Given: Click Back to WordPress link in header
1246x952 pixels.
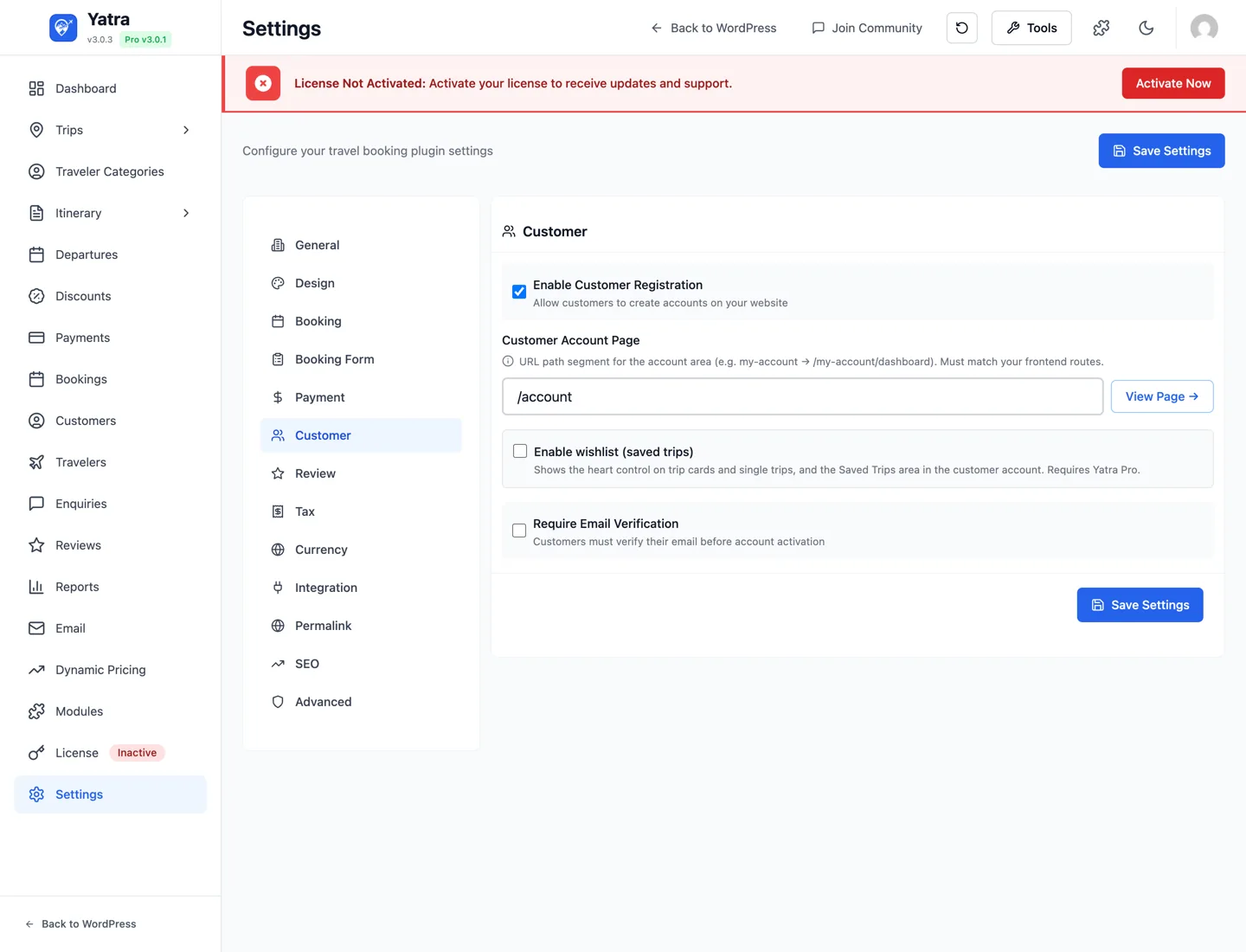Looking at the screenshot, I should [x=714, y=28].
